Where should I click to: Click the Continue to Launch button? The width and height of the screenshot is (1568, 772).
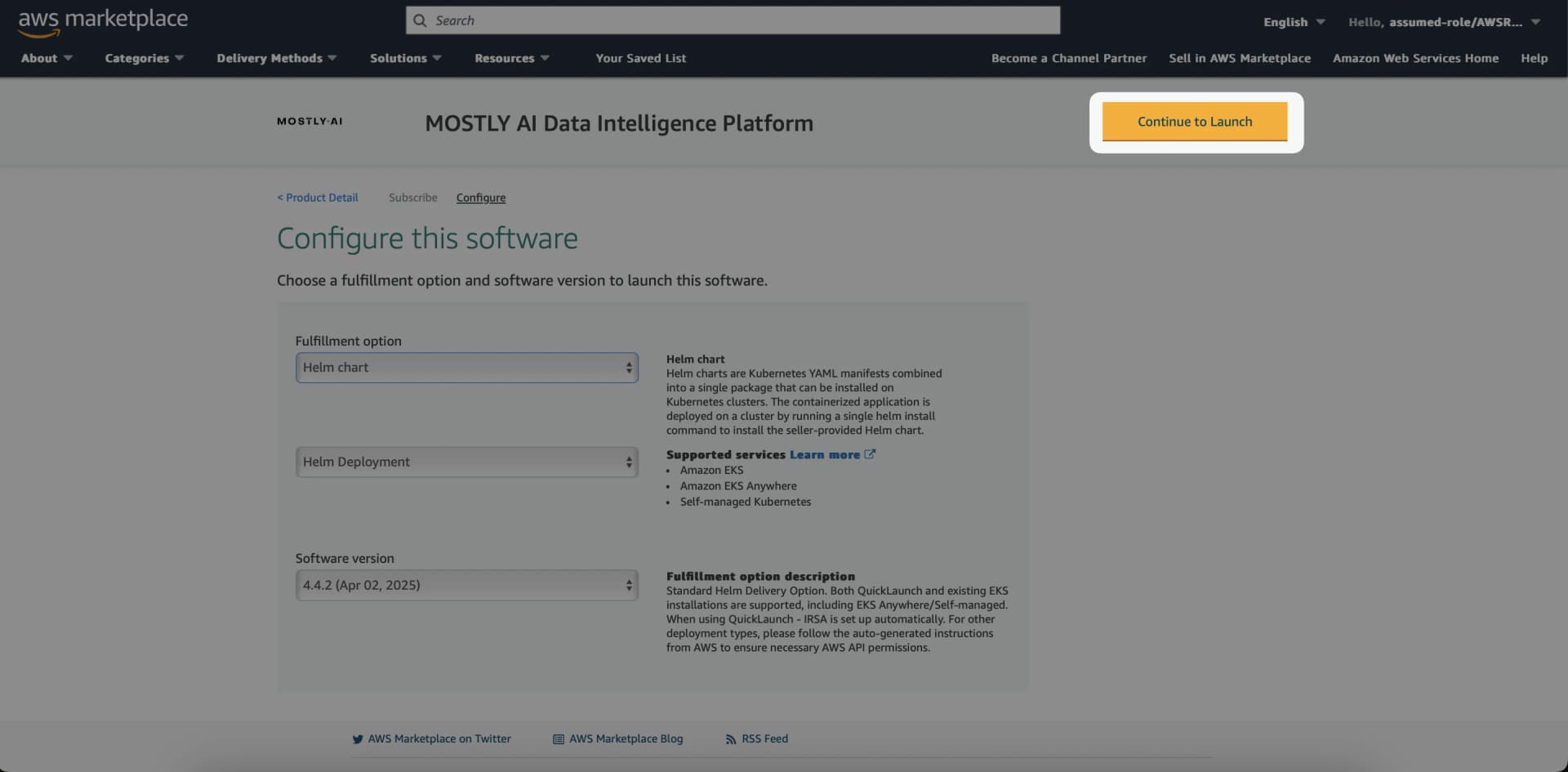click(1195, 122)
